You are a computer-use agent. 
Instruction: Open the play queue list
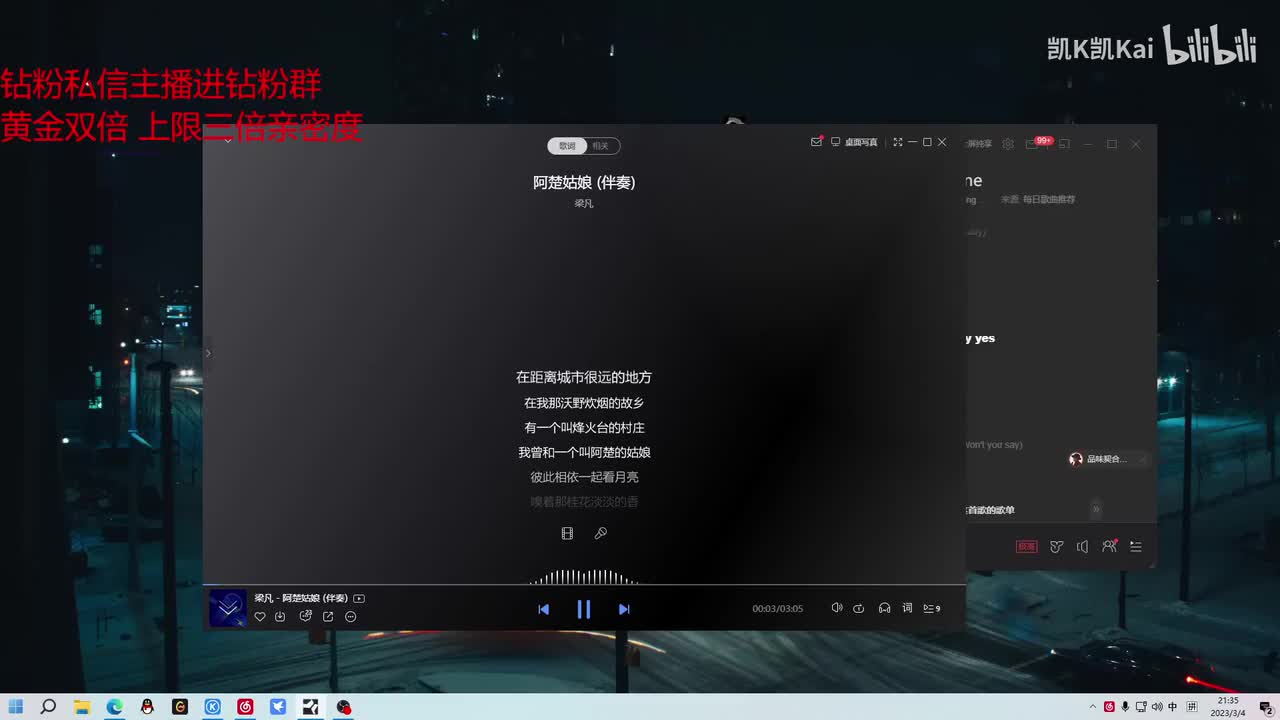tap(931, 608)
